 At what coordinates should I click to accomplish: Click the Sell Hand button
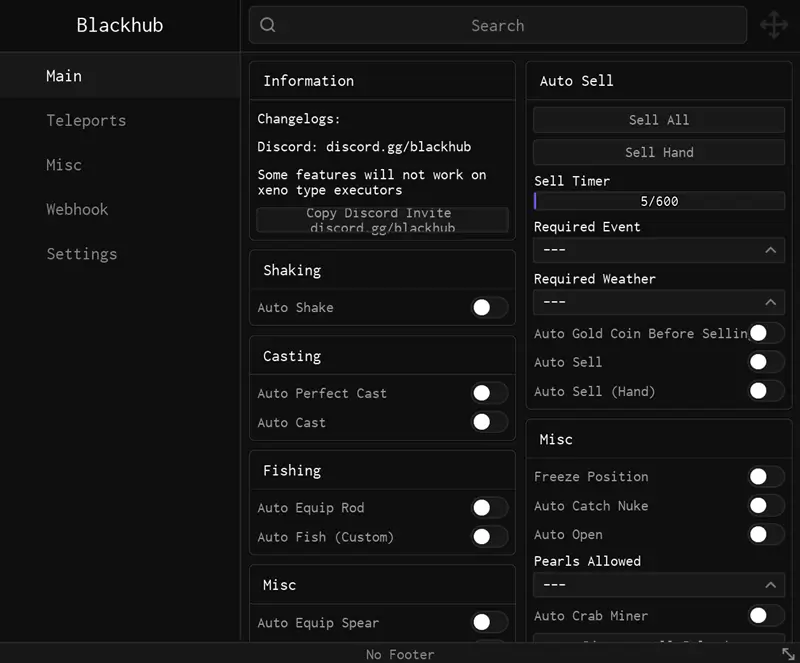tap(659, 152)
